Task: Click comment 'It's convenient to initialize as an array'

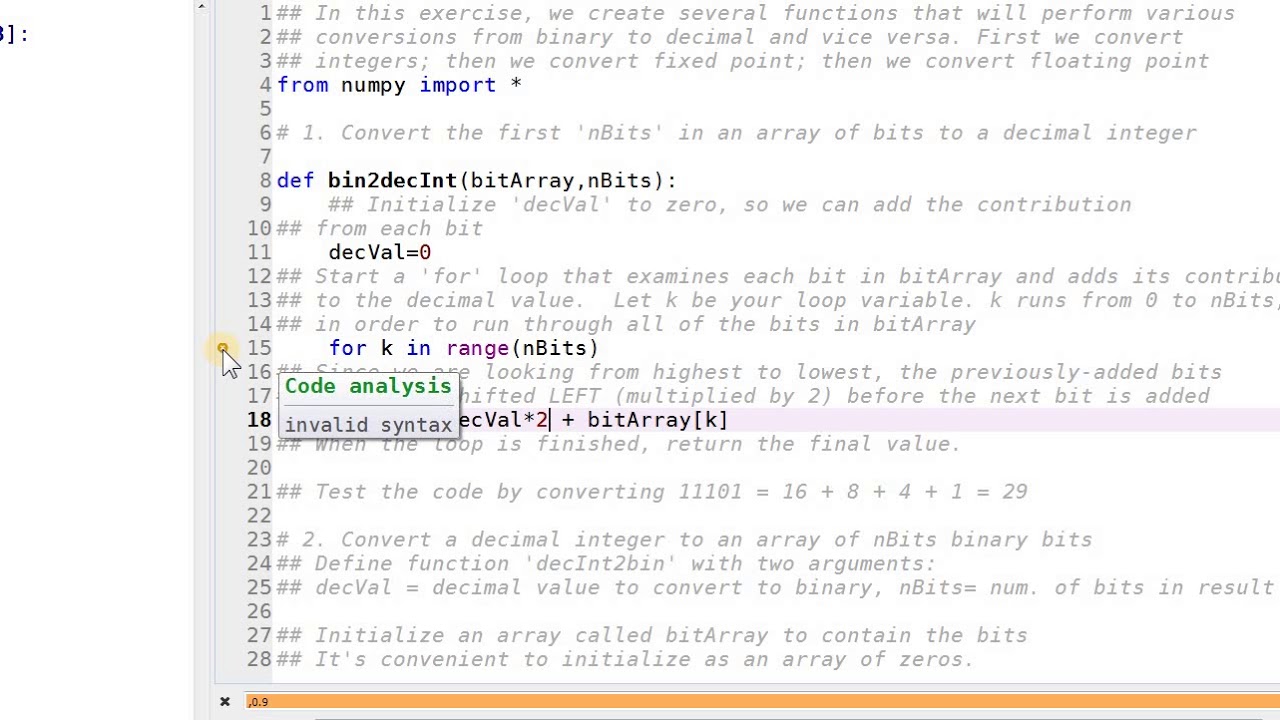Action: [x=625, y=660]
